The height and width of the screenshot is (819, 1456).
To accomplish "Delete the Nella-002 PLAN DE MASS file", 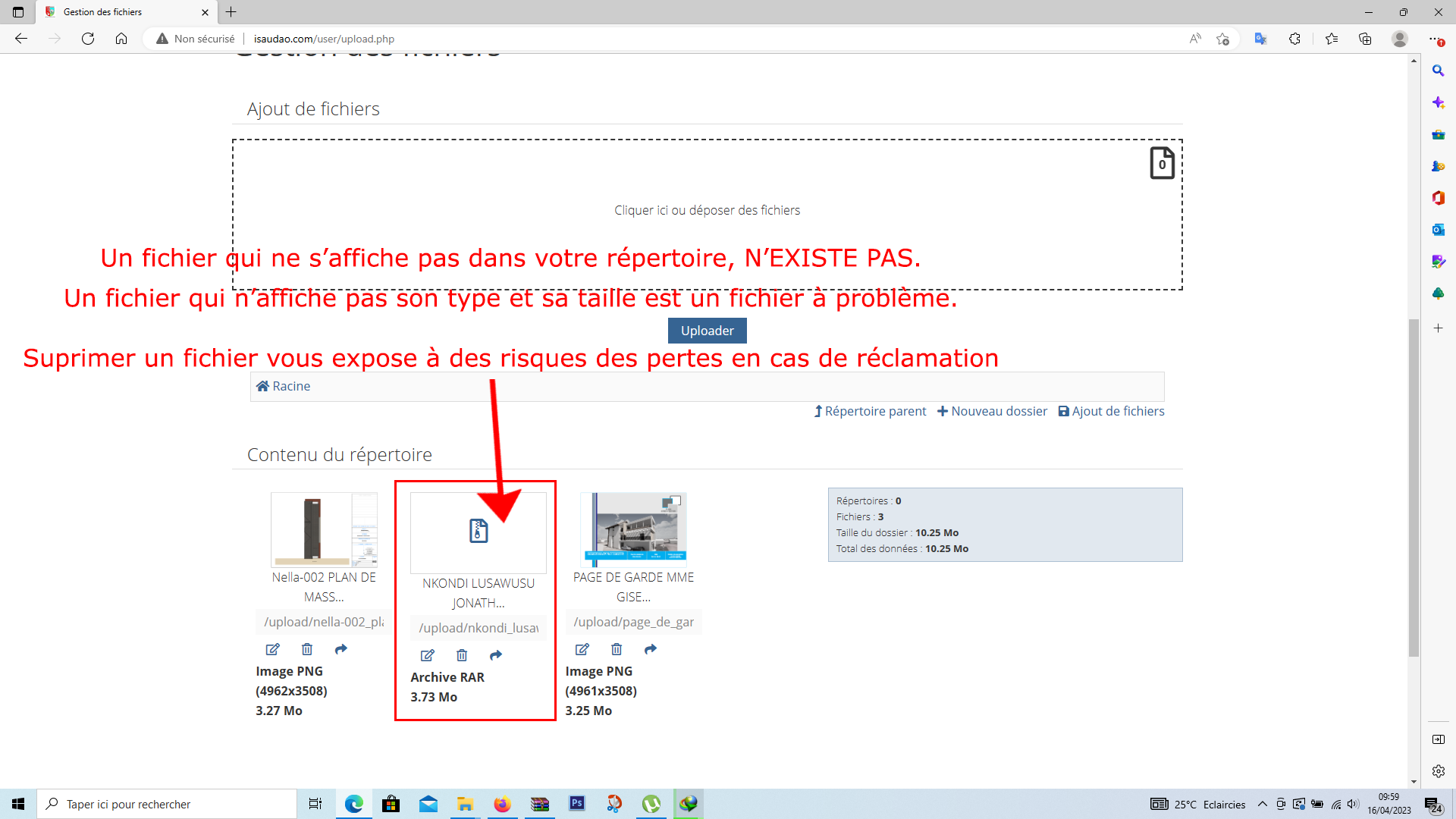I will [x=307, y=649].
